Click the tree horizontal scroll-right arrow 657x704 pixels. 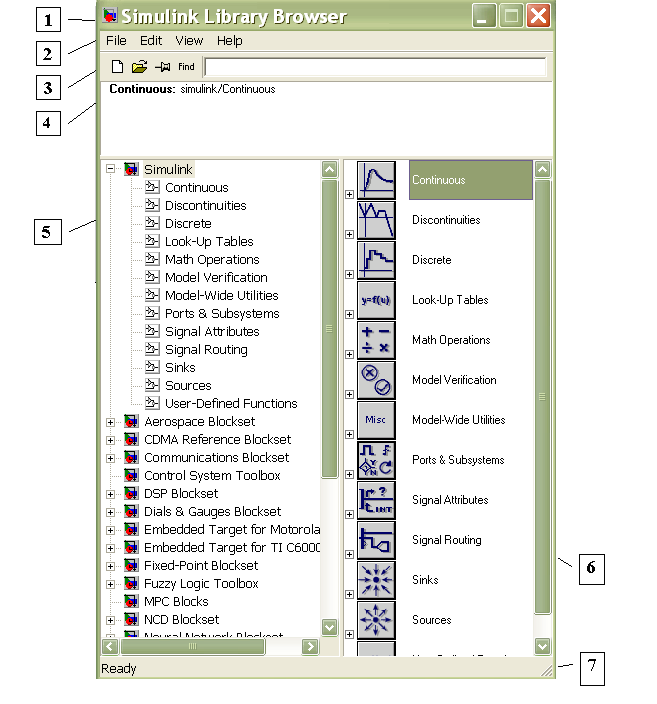(310, 647)
